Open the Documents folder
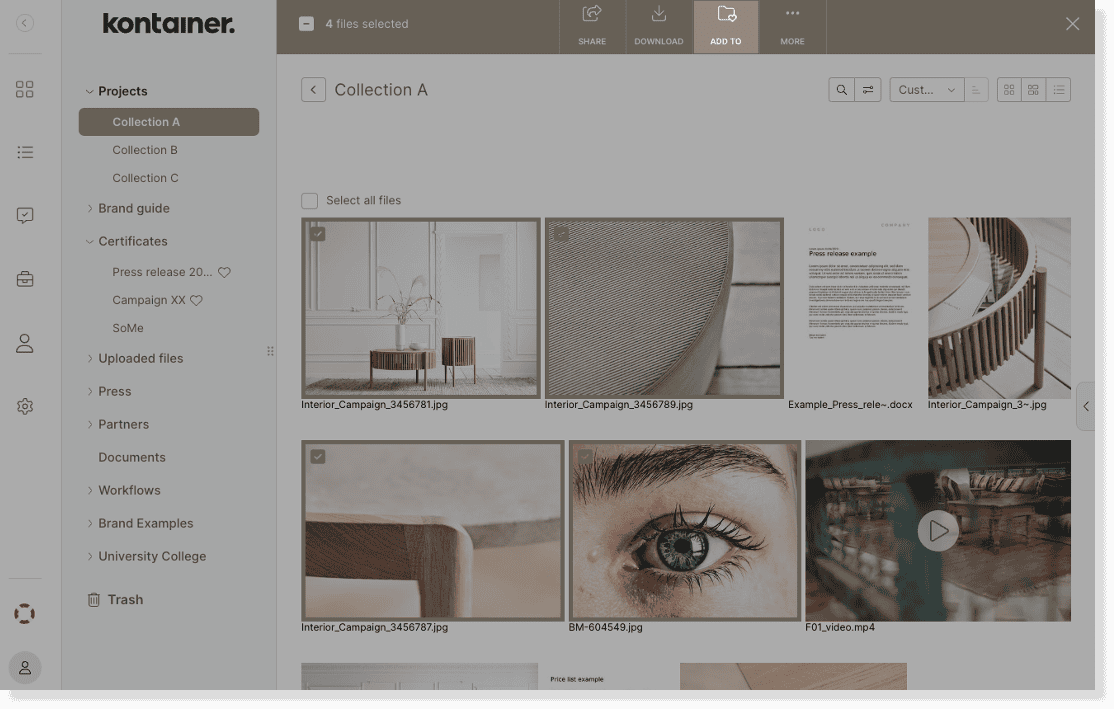 click(132, 457)
